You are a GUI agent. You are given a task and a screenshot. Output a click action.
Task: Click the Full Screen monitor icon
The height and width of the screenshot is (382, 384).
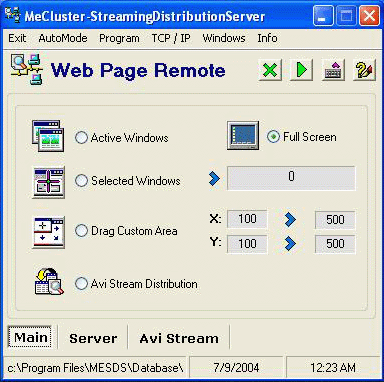(243, 135)
